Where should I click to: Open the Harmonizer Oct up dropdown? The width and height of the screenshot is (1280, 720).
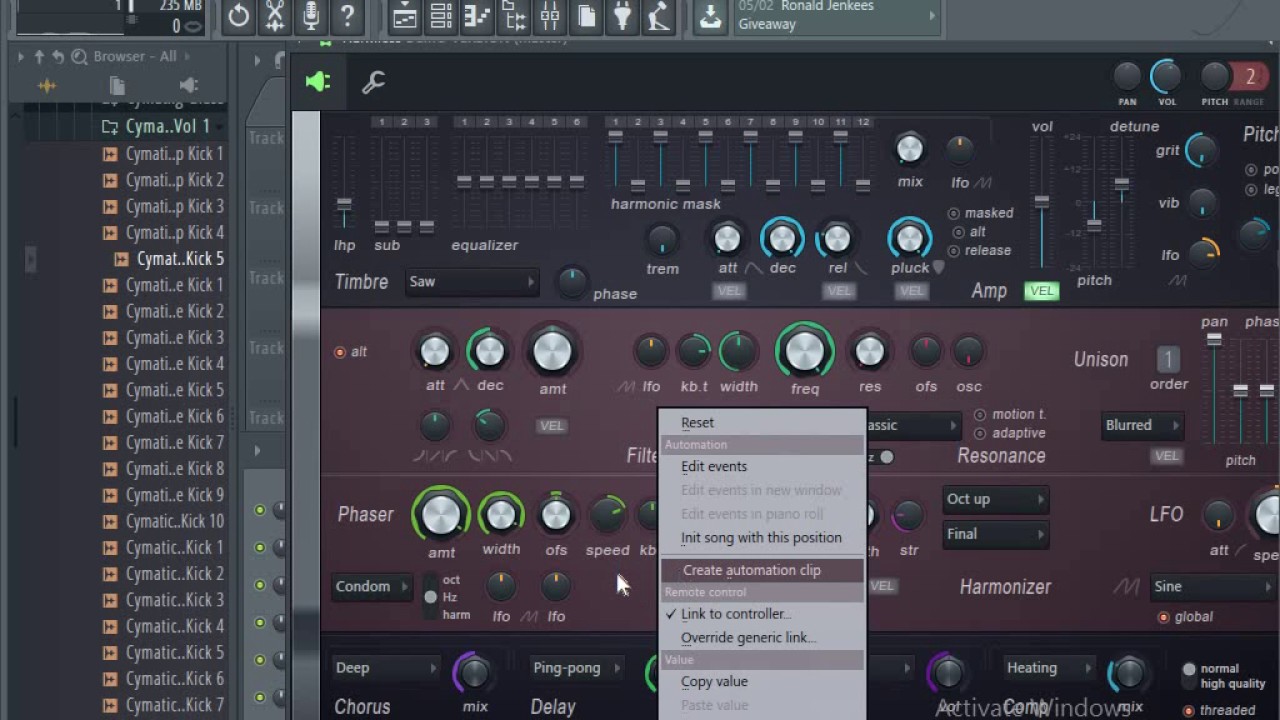point(995,499)
